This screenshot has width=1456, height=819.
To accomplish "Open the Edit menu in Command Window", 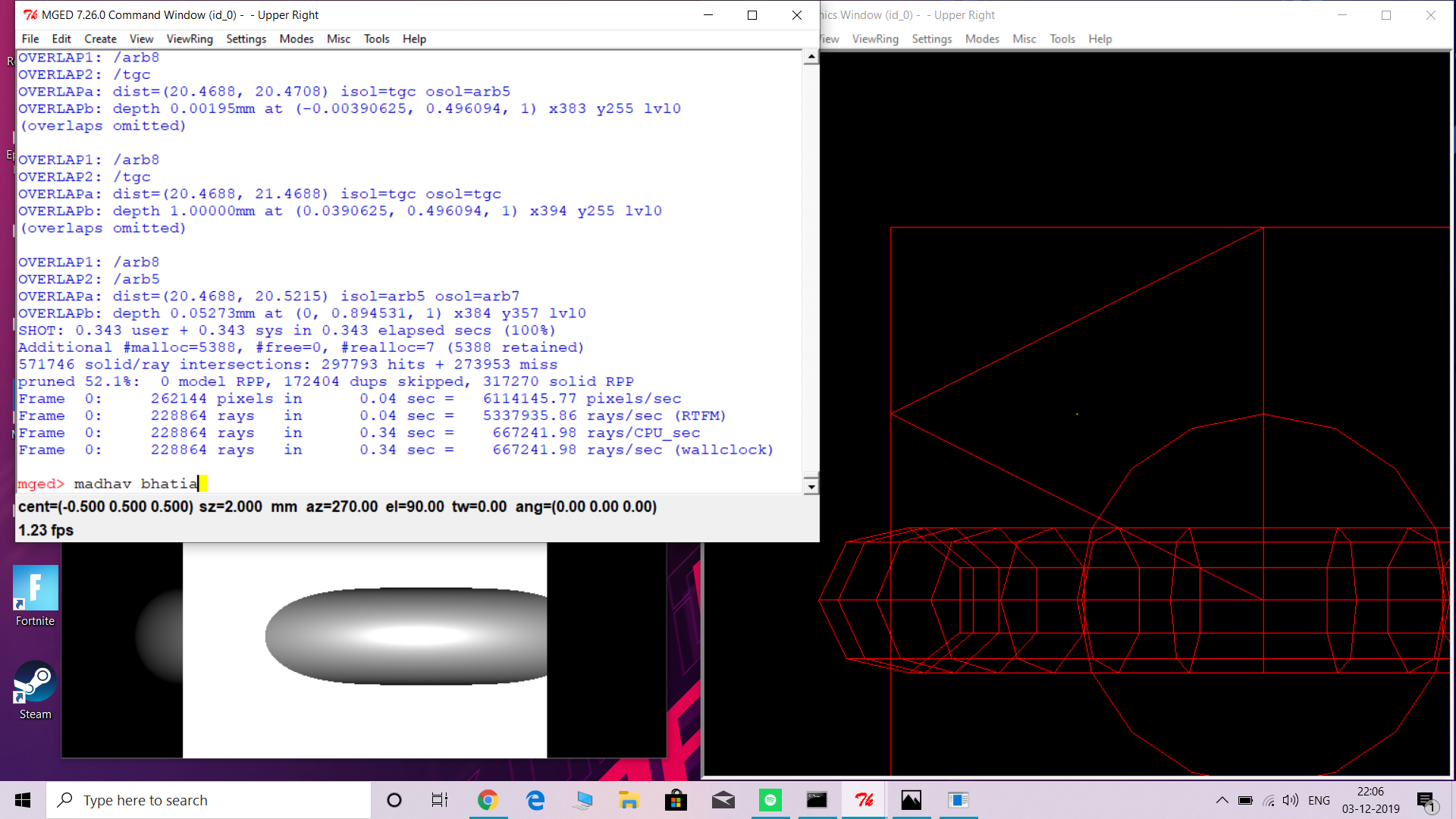I will pos(61,39).
